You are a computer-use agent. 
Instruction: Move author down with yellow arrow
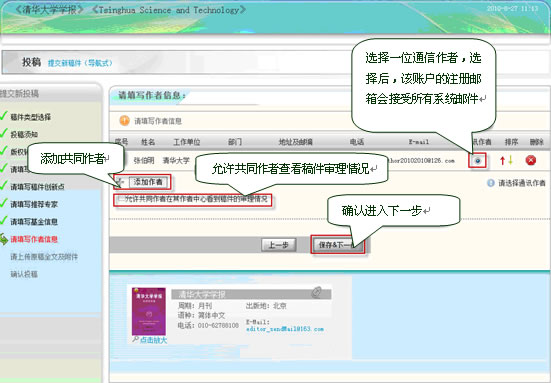tap(510, 160)
